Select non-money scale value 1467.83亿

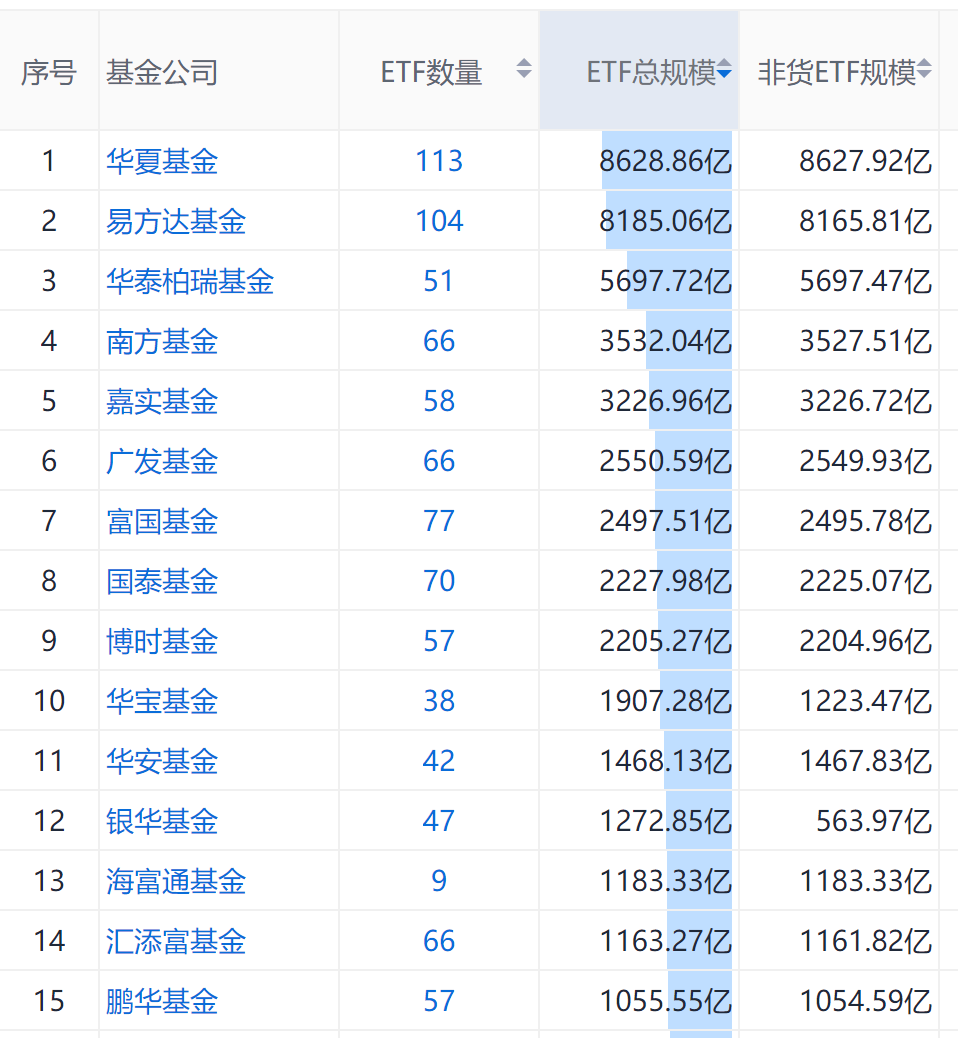pyautogui.click(x=866, y=761)
